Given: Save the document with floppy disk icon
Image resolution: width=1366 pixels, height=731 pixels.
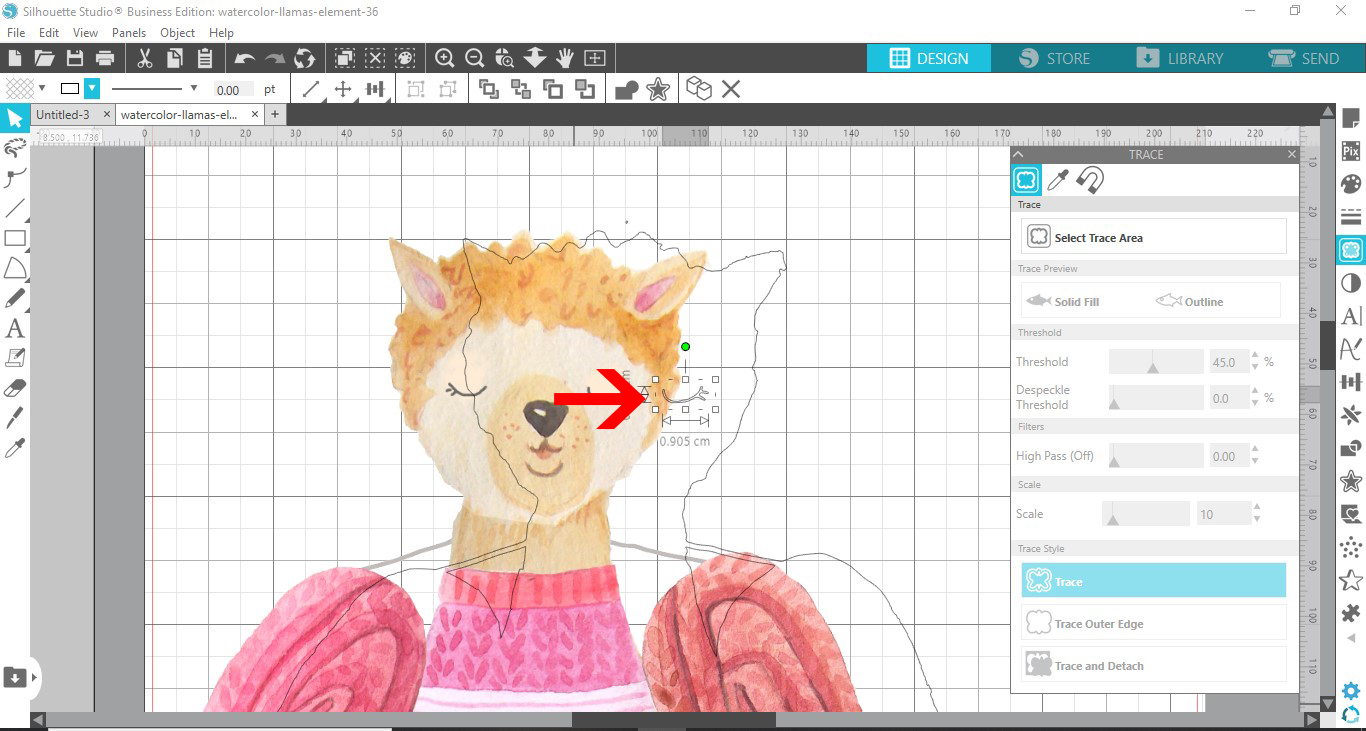Looking at the screenshot, I should coord(75,58).
